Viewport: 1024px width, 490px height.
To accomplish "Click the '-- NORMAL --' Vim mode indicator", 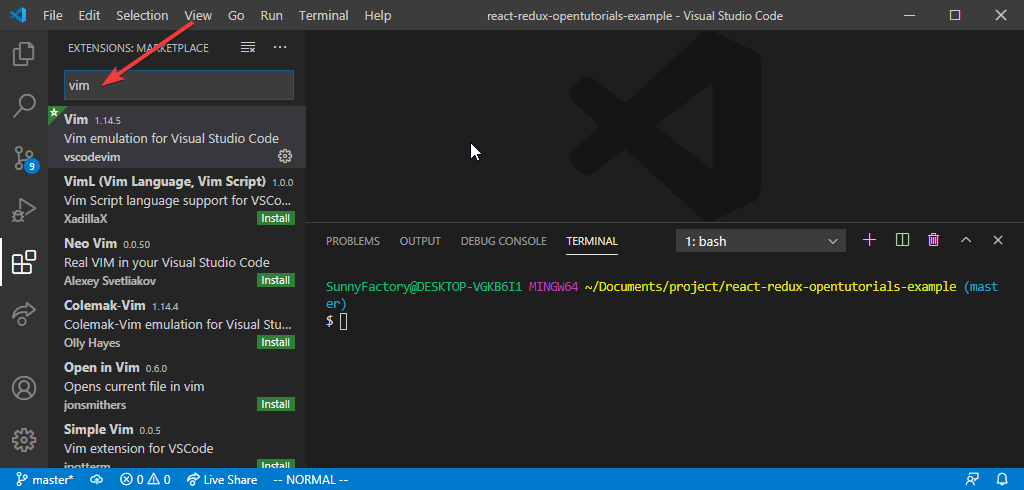I will point(310,480).
